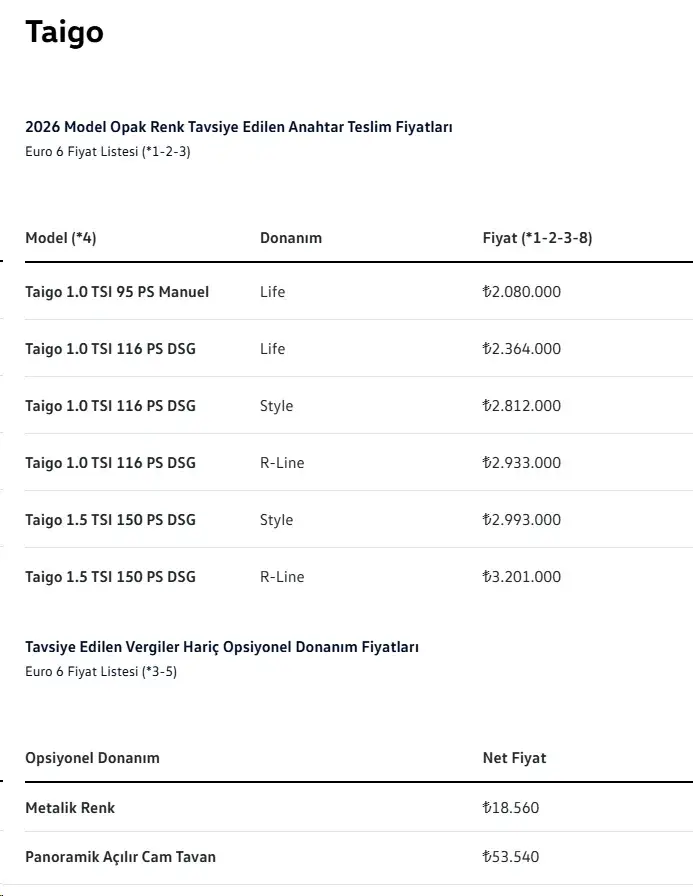Select the Metalik Renk option row
The width and height of the screenshot is (693, 896).
pos(359,807)
